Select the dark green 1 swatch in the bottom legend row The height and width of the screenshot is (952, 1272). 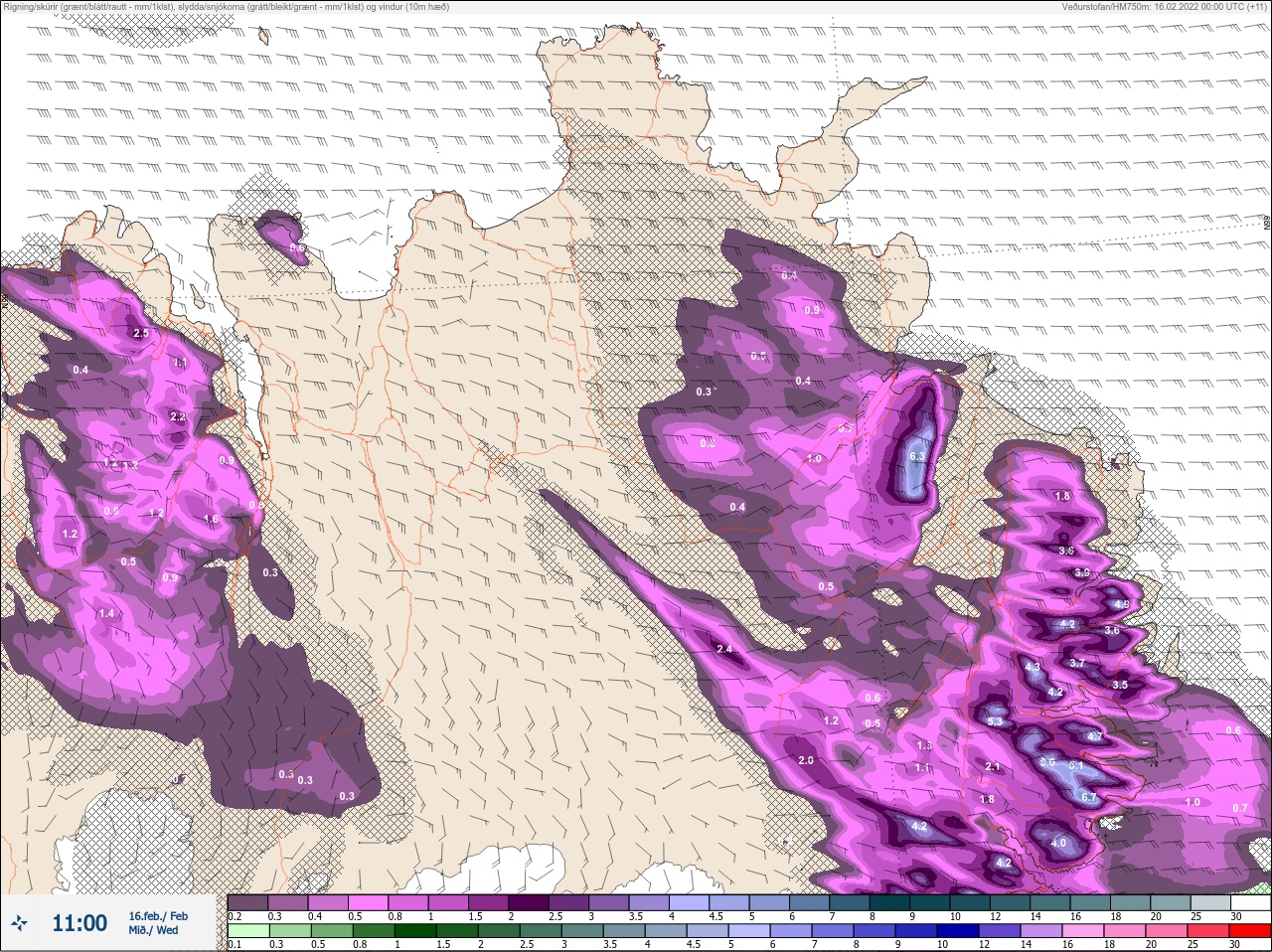[x=414, y=931]
